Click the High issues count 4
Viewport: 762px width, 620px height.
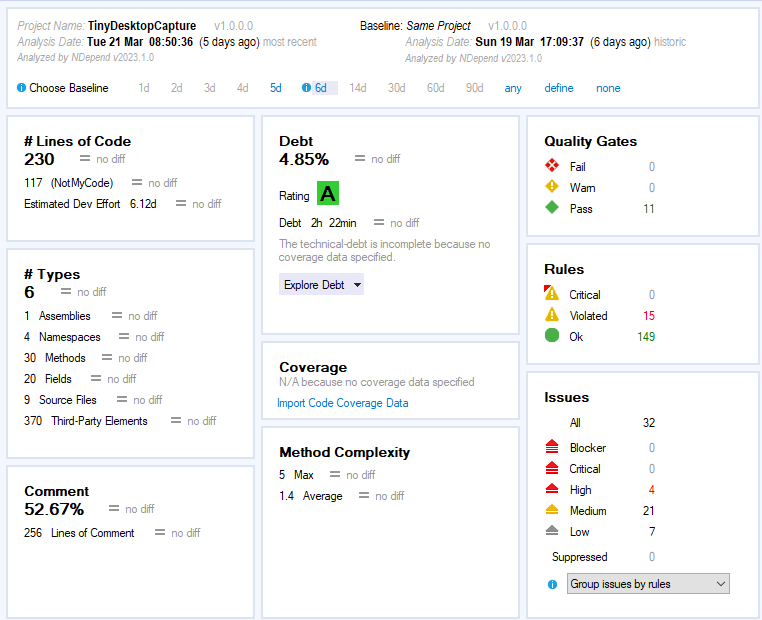[x=652, y=490]
